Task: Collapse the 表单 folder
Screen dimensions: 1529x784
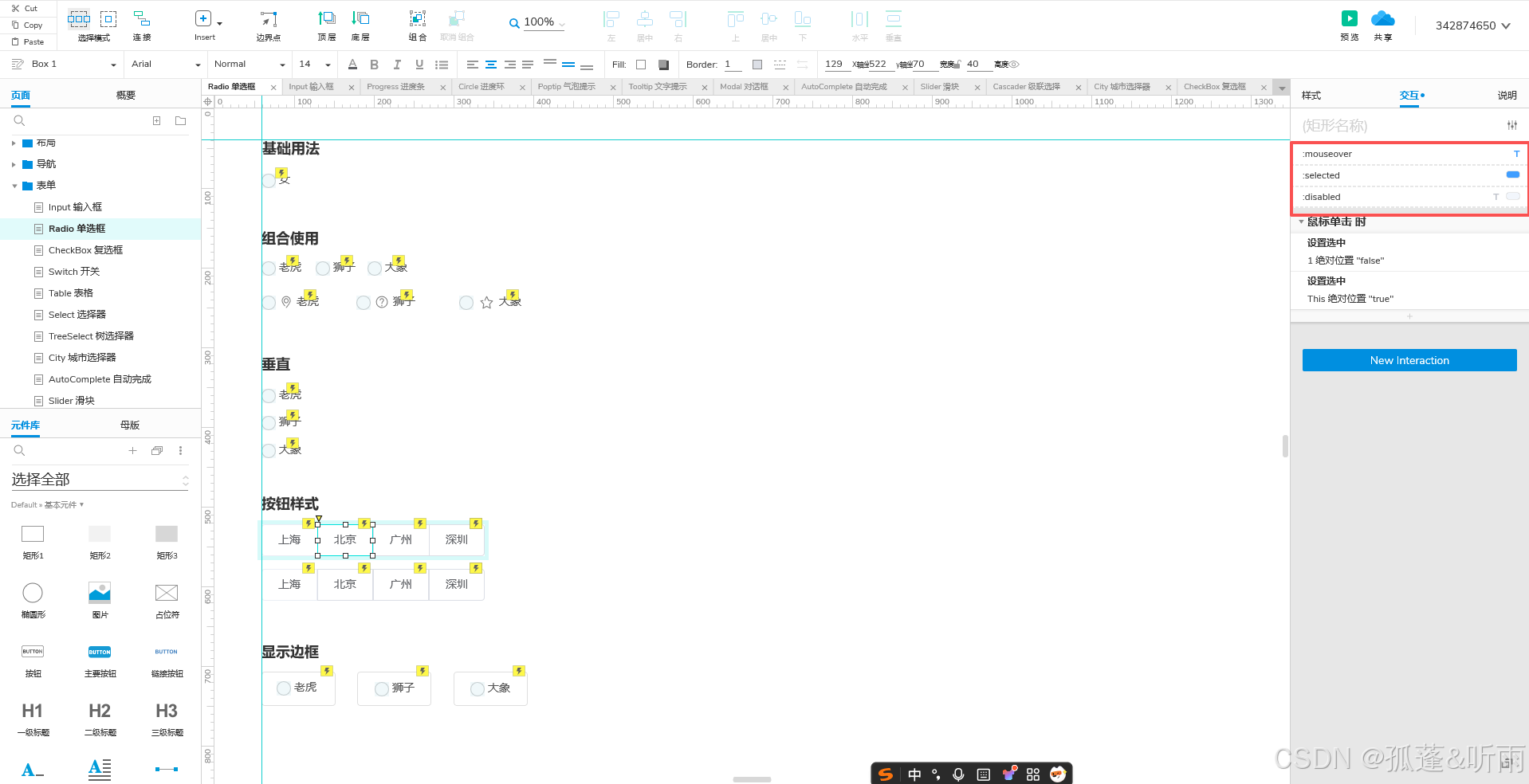Action: [x=14, y=186]
